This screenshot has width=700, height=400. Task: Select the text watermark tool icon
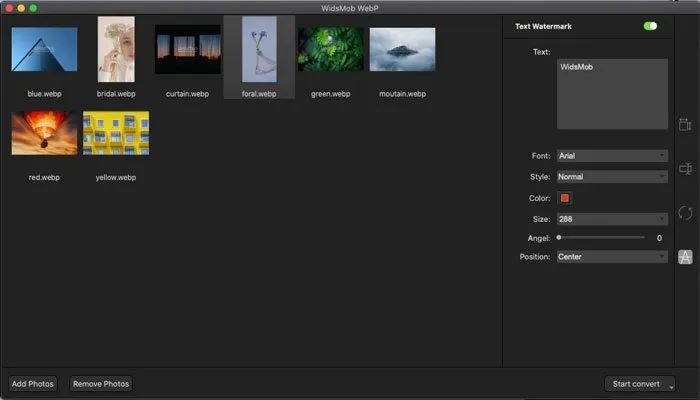click(x=685, y=257)
